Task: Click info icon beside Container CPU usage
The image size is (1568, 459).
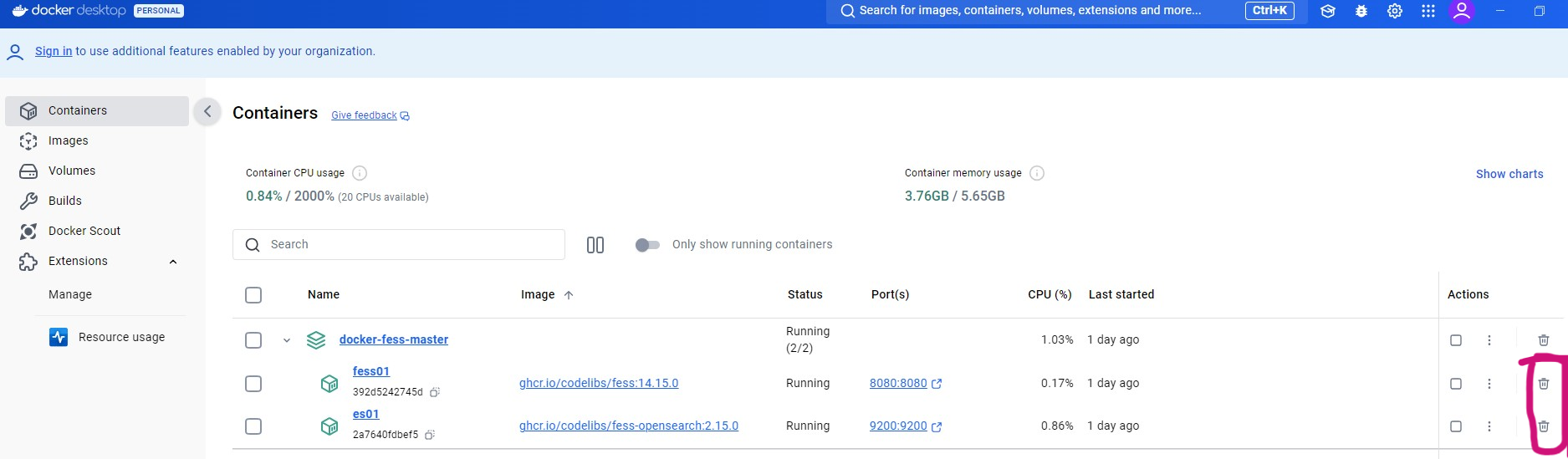Action: tap(360, 173)
